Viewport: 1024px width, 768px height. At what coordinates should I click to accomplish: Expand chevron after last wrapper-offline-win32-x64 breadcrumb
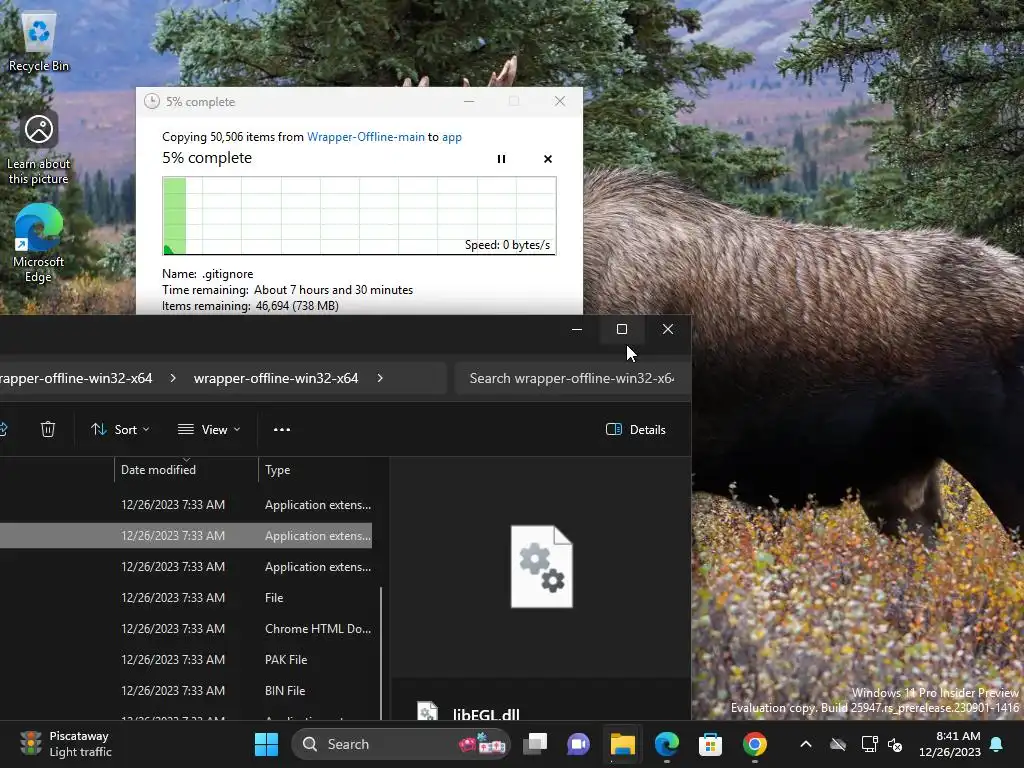pos(380,378)
